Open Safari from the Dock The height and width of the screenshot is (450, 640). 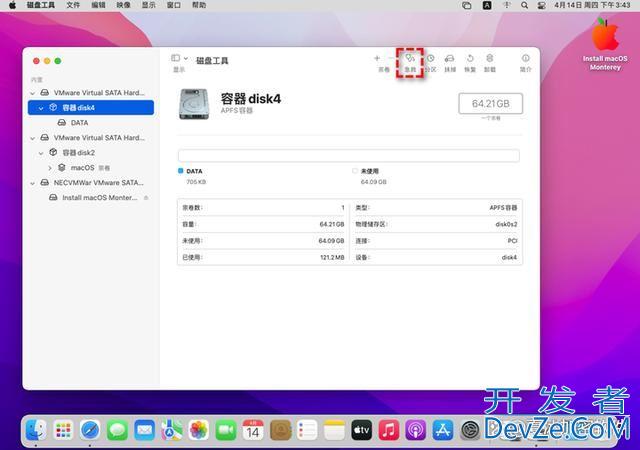coord(90,430)
